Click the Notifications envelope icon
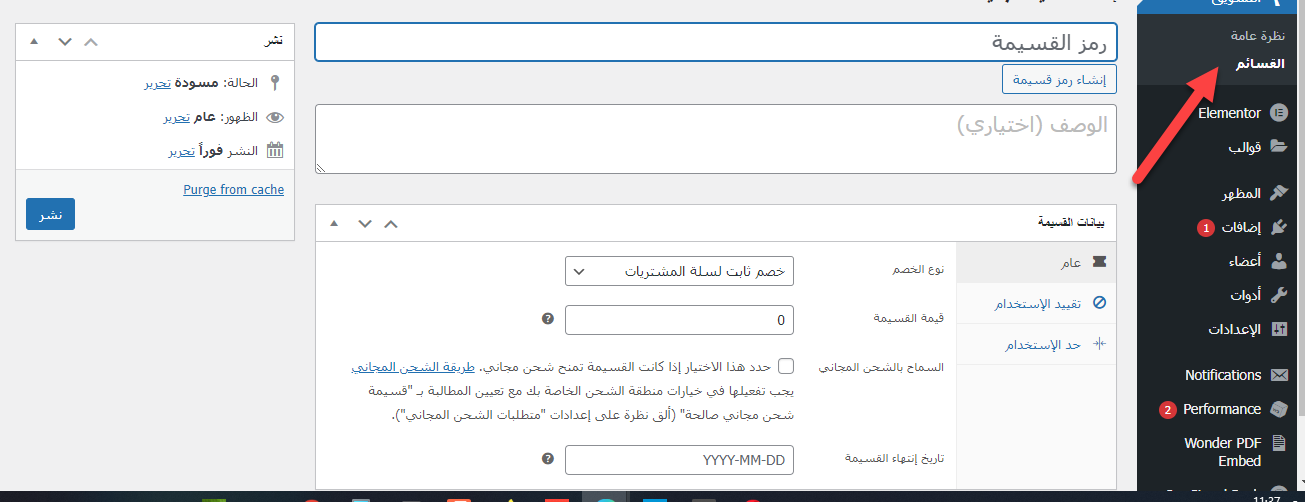 pyautogui.click(x=1278, y=375)
